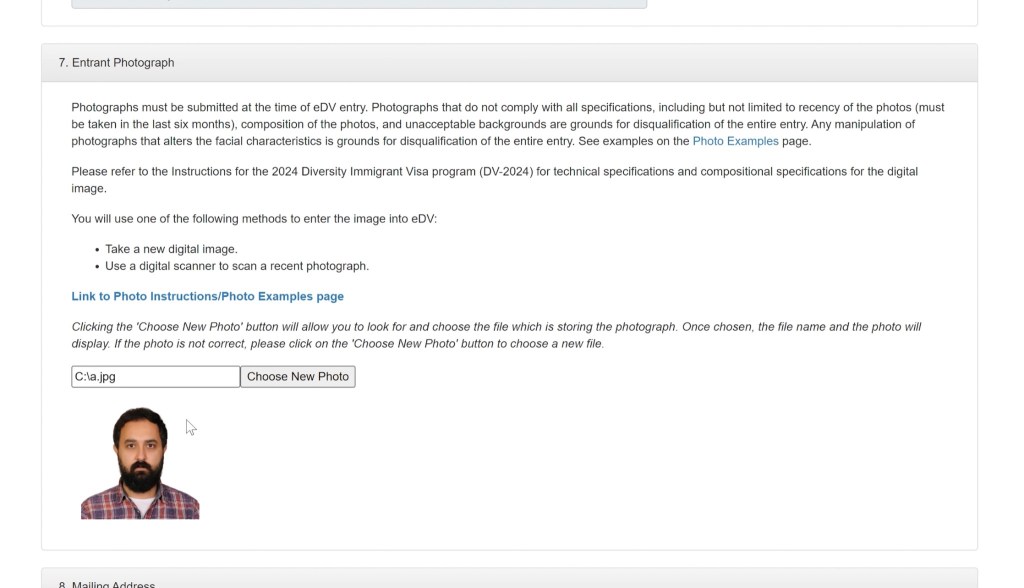1024x588 pixels.
Task: Click the 'Use a digital scanner' bullet item
Action: click(237, 266)
